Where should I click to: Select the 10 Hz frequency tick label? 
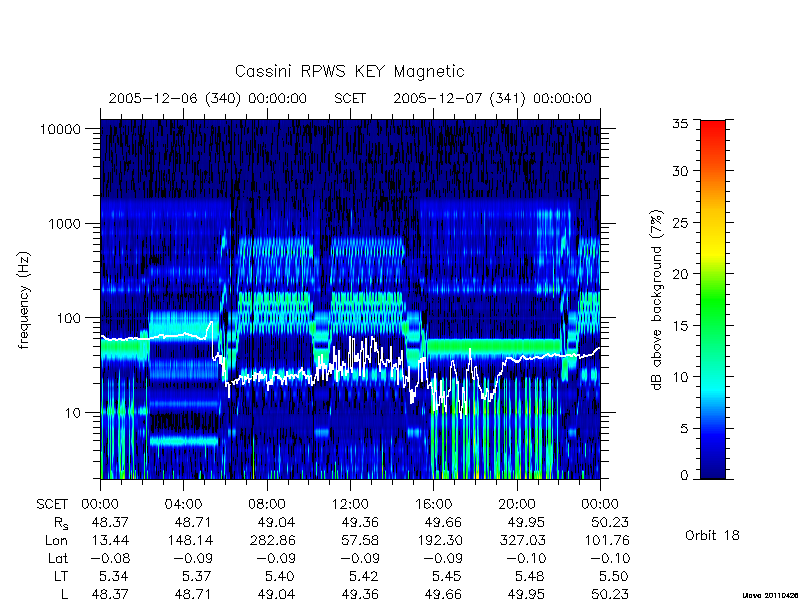(x=73, y=412)
